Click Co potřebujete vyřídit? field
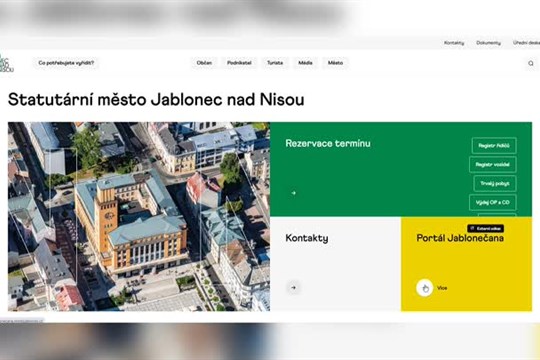540x360 pixels. point(66,63)
